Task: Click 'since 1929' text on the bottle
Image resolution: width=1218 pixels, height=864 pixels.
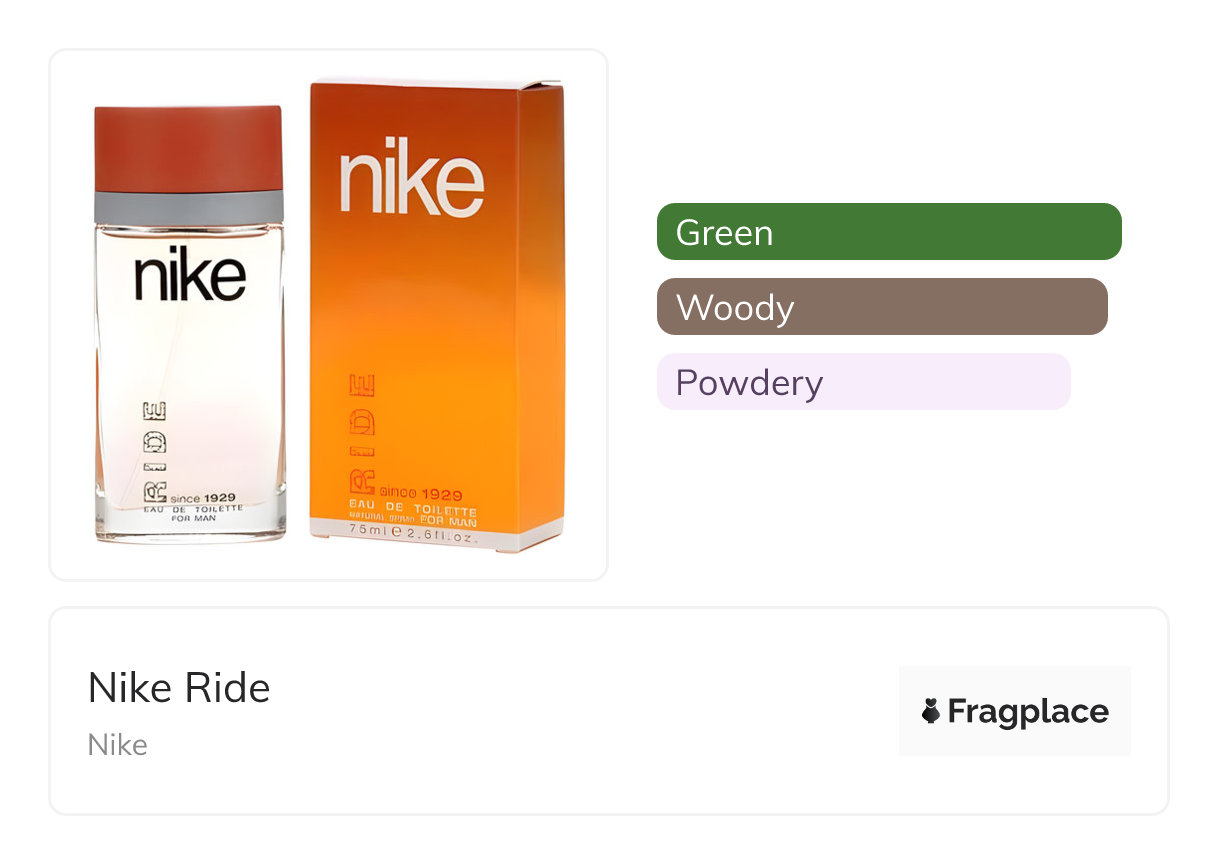Action: click(204, 497)
